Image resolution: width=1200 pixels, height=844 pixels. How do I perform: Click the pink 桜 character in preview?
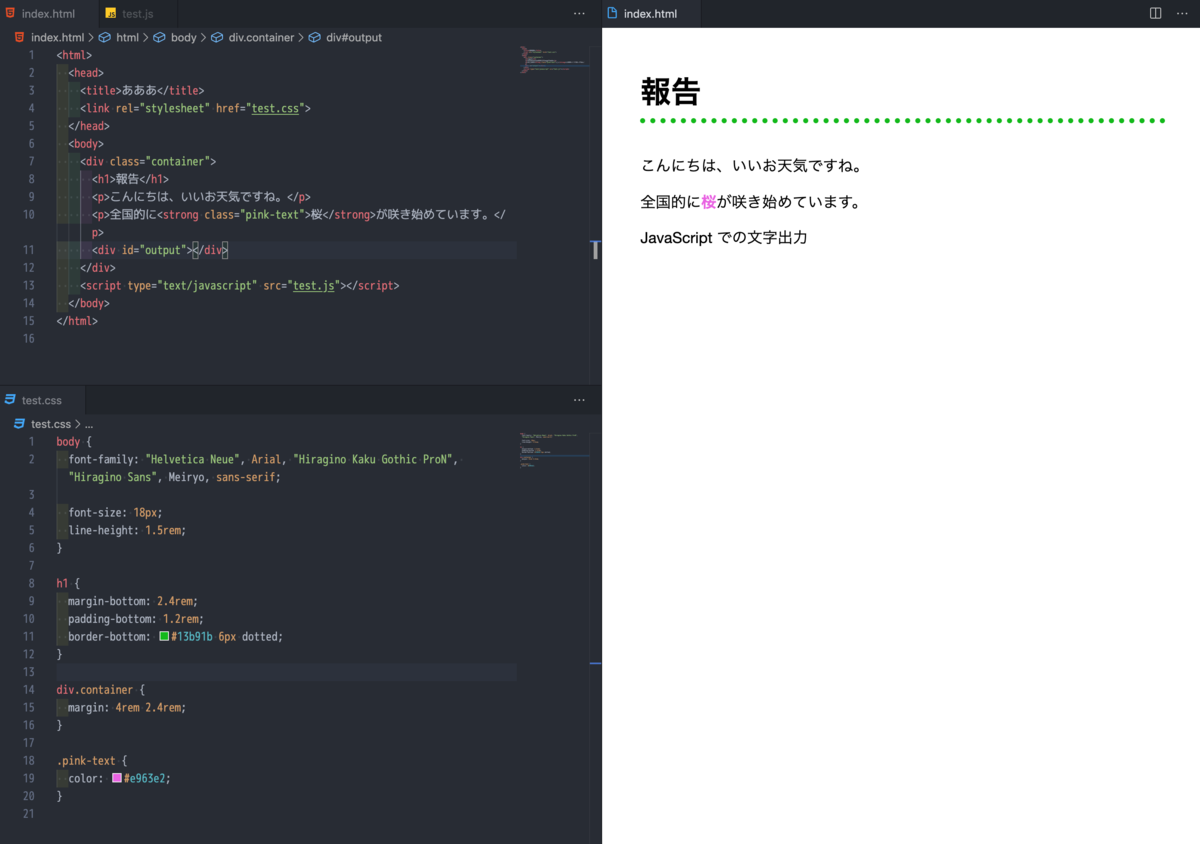[709, 202]
